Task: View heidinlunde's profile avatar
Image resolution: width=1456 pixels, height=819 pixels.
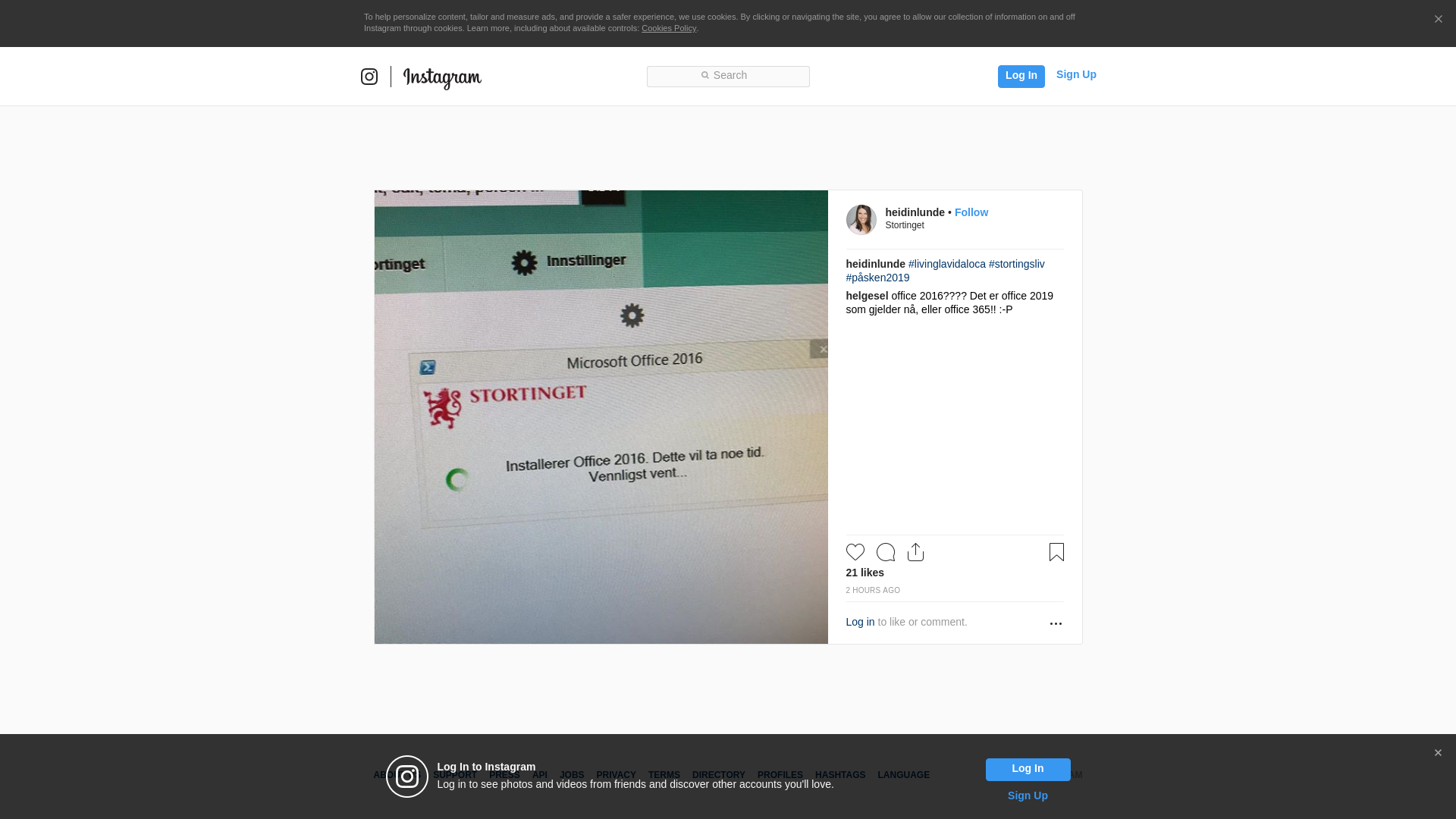Action: pyautogui.click(x=861, y=219)
